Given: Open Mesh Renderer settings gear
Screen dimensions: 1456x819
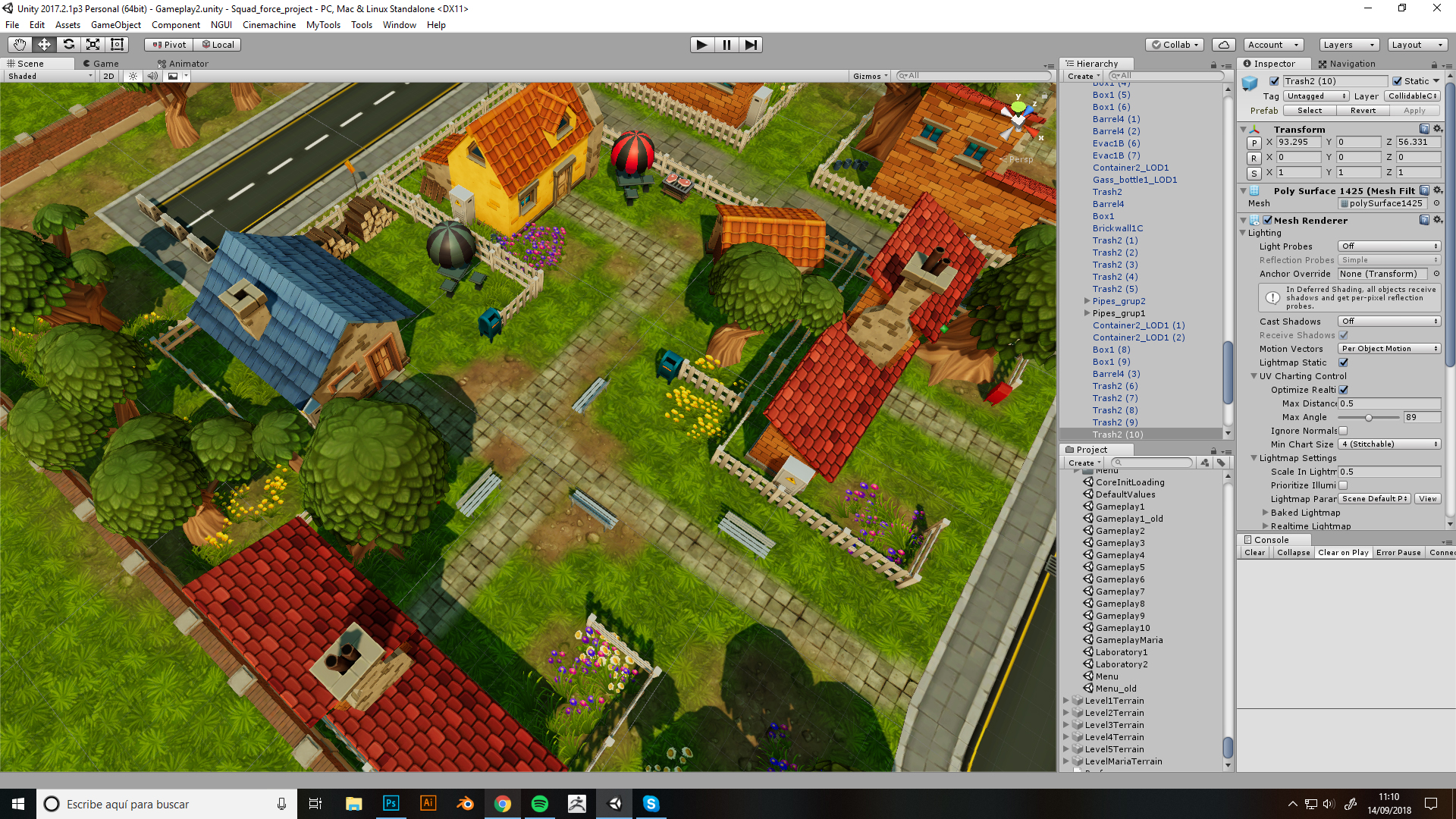Looking at the screenshot, I should (x=1437, y=220).
